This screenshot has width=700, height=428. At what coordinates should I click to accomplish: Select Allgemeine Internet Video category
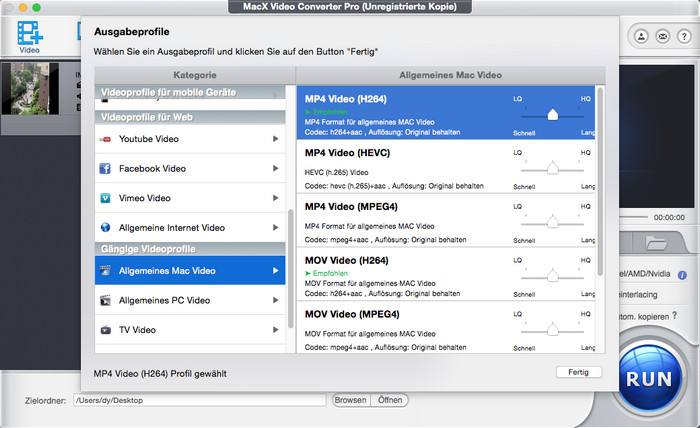[190, 228]
